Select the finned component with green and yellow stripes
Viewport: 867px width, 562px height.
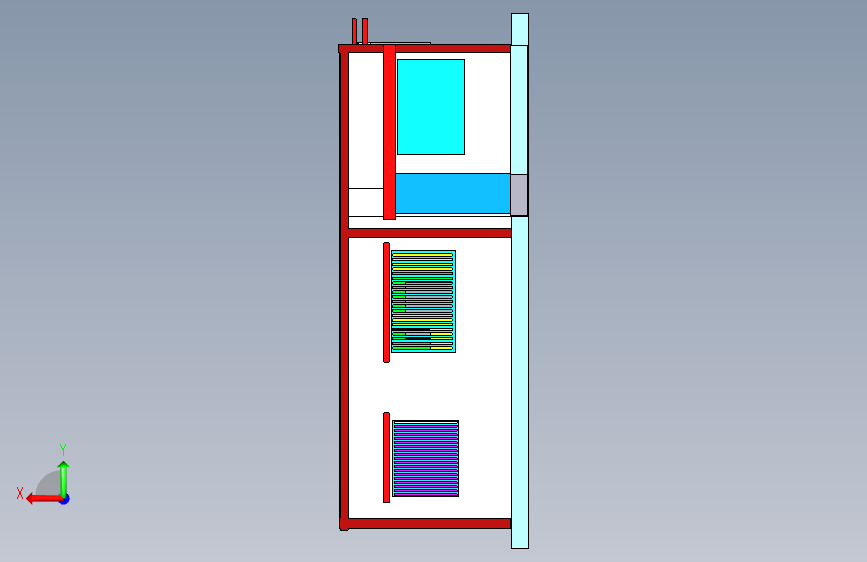tap(424, 301)
